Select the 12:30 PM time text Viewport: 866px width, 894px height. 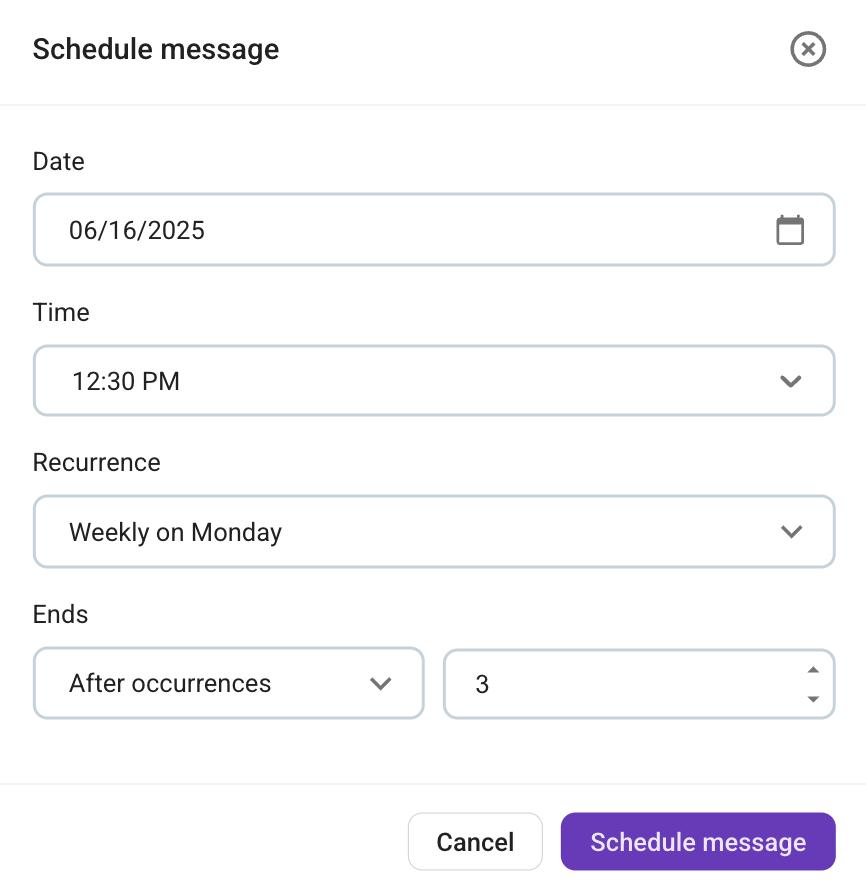(126, 381)
